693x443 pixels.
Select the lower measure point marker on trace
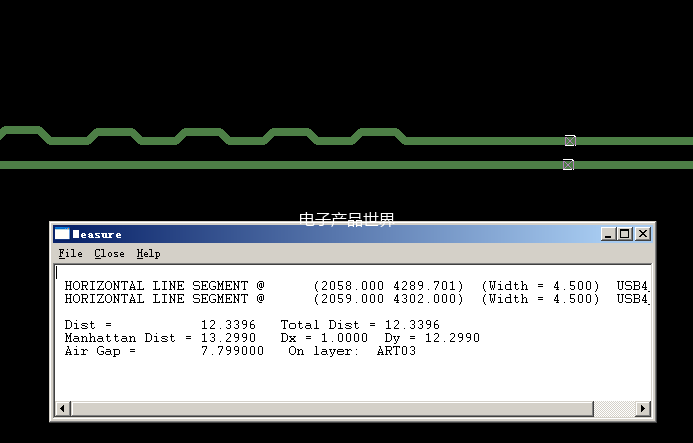point(568,165)
